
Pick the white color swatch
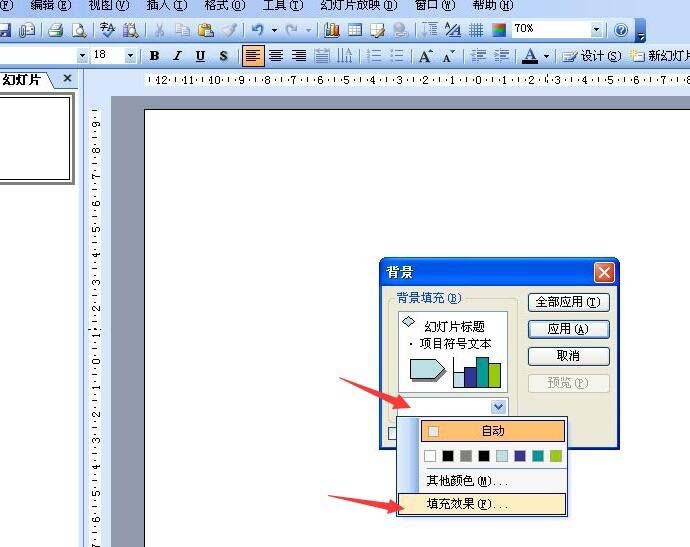click(430, 455)
